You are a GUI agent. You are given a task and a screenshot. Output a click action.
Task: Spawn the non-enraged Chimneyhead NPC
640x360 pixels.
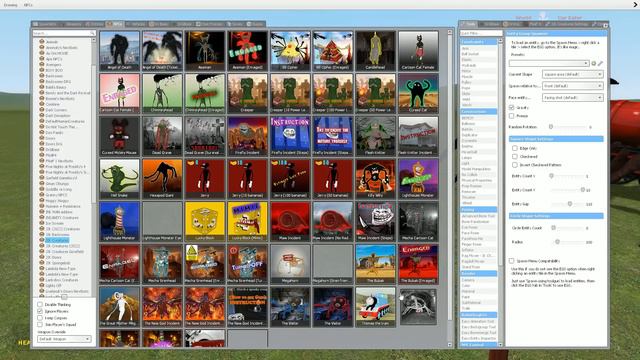(162, 93)
